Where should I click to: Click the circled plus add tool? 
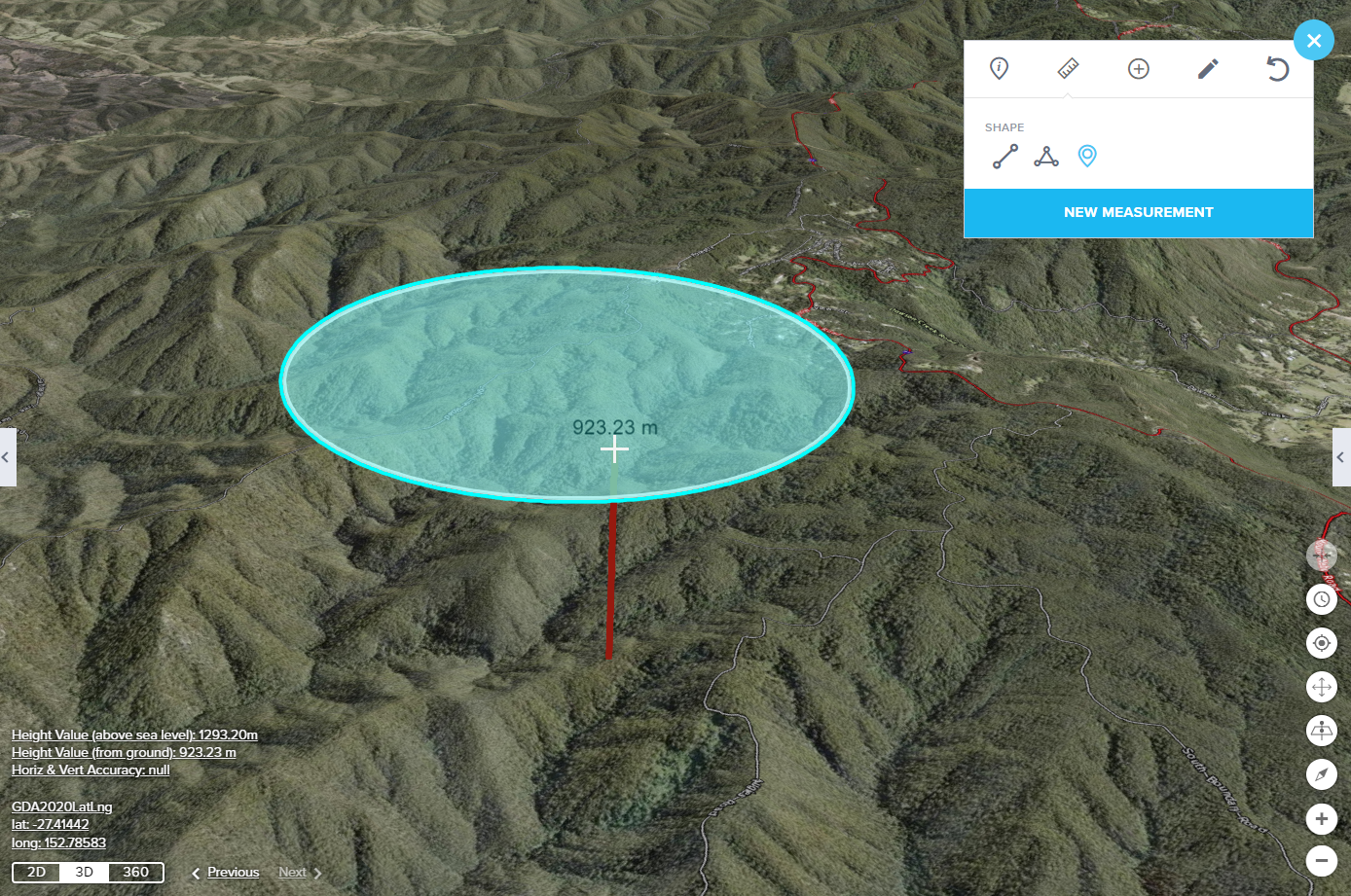(1138, 68)
